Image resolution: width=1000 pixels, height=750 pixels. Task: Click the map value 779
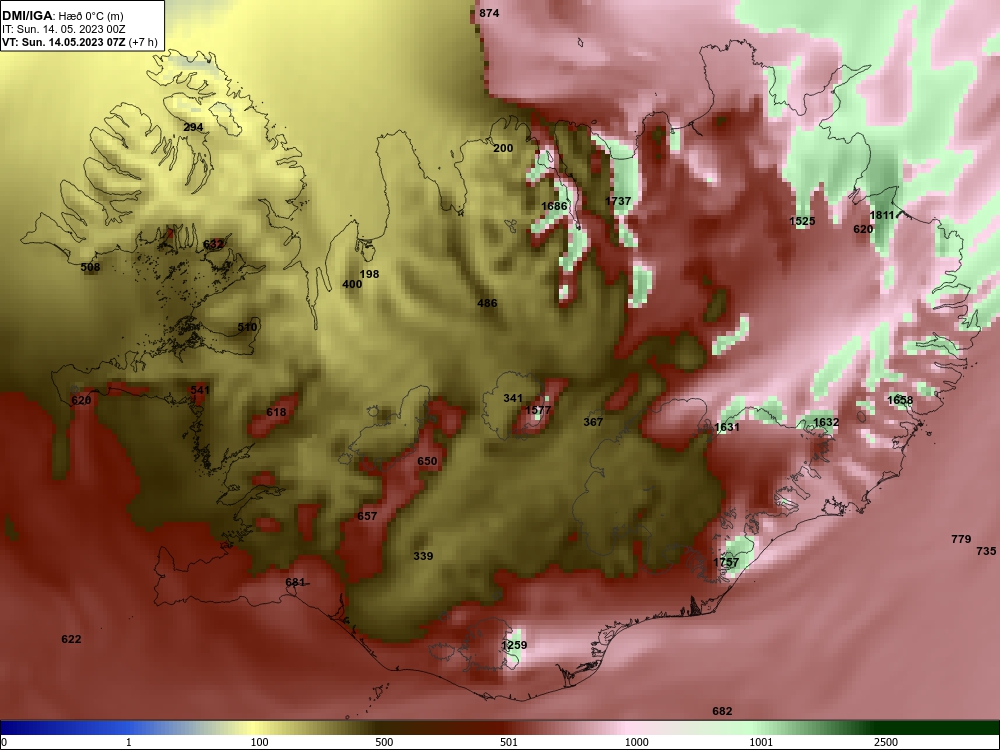[961, 539]
